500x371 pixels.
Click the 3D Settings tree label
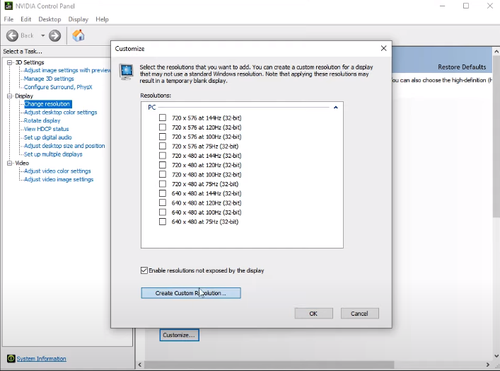point(30,62)
